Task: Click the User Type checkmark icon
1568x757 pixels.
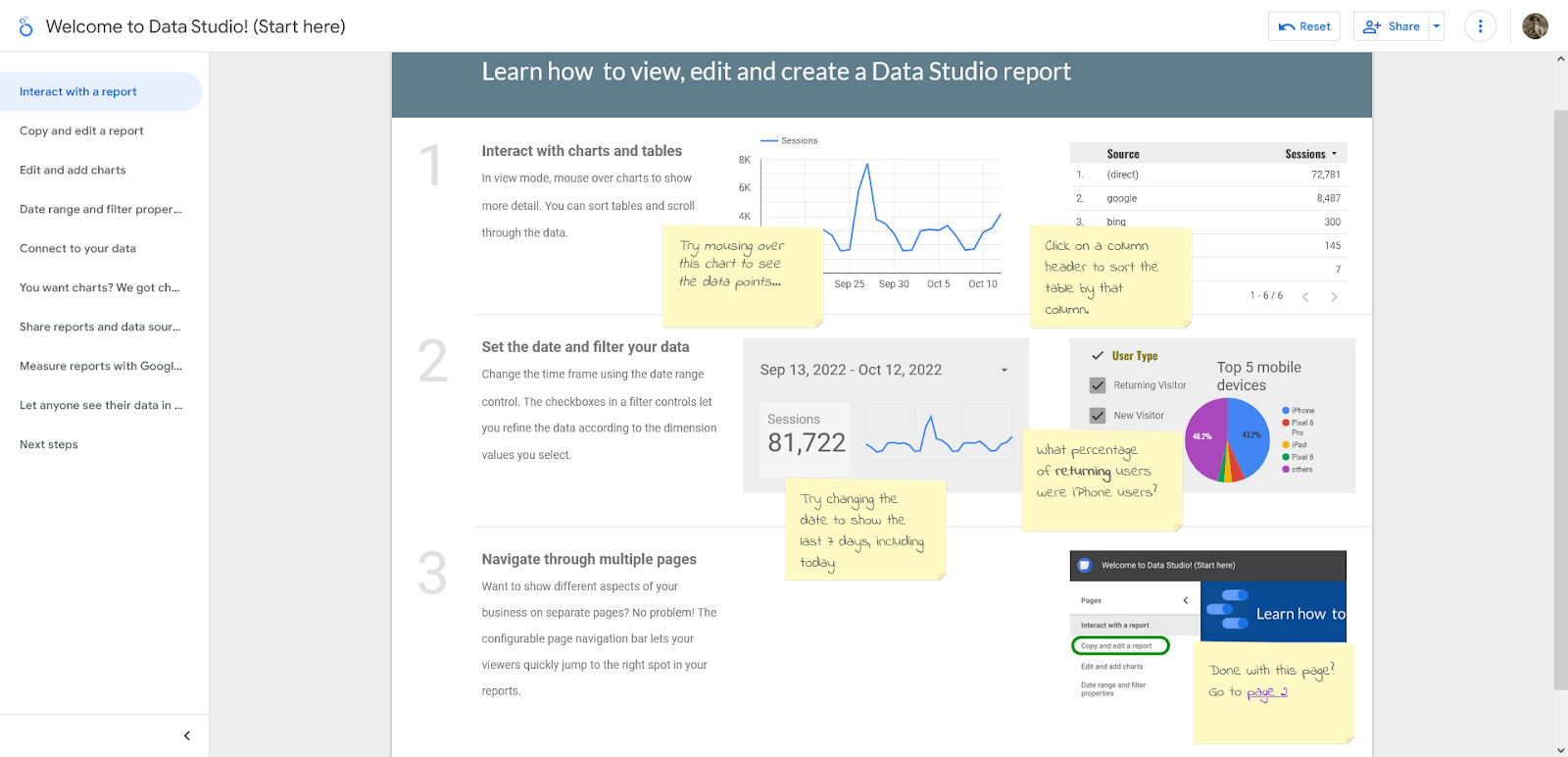Action: pyautogui.click(x=1098, y=356)
